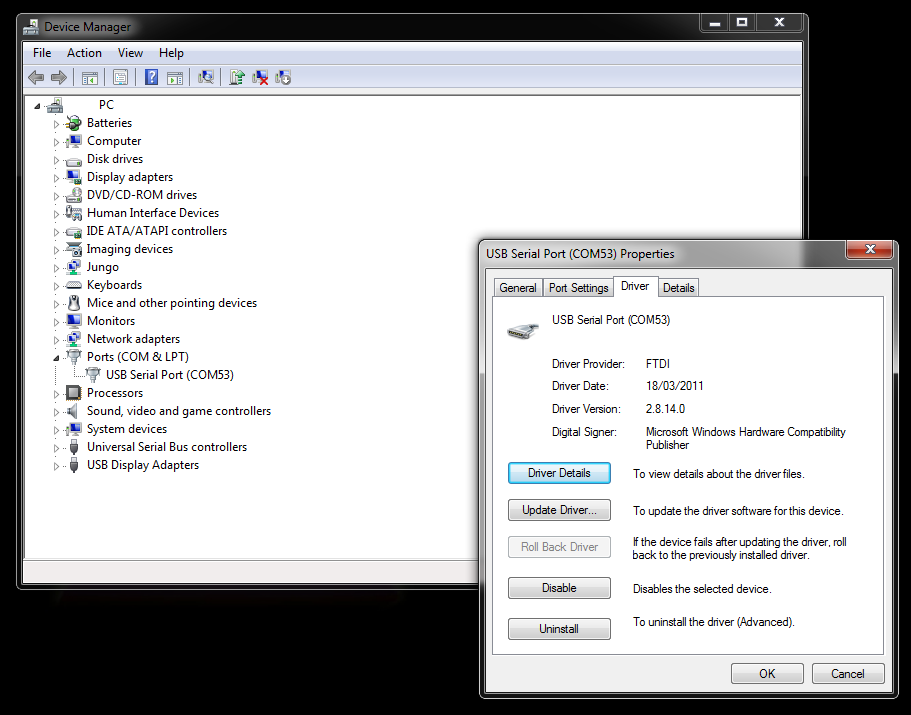
Task: Switch to the Details tab
Action: click(x=679, y=288)
